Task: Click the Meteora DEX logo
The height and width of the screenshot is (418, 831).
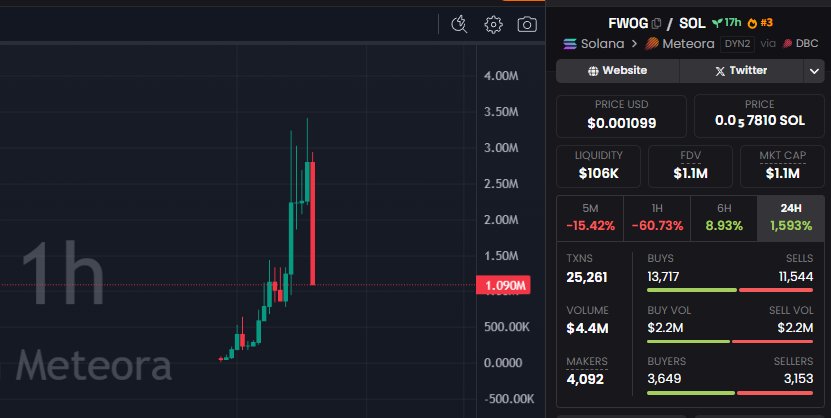Action: (x=651, y=44)
